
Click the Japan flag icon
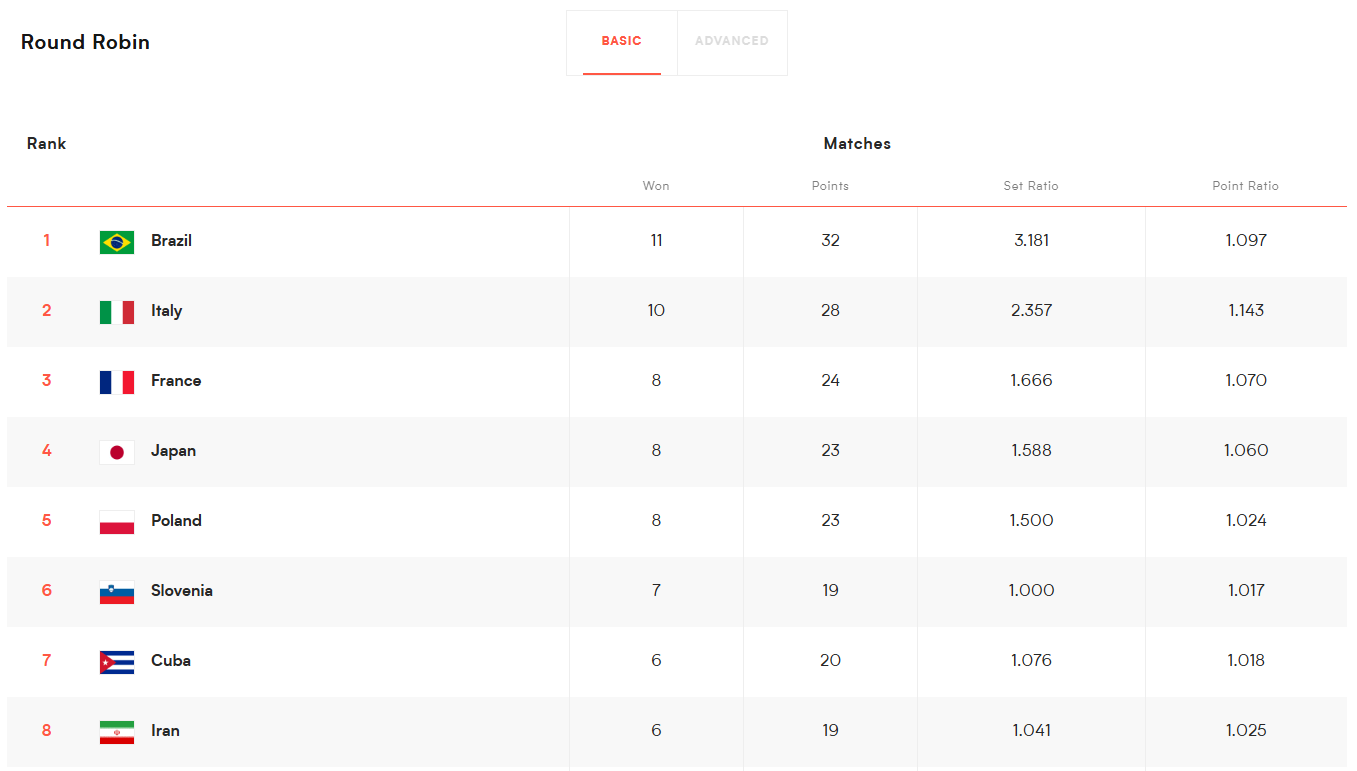click(117, 452)
